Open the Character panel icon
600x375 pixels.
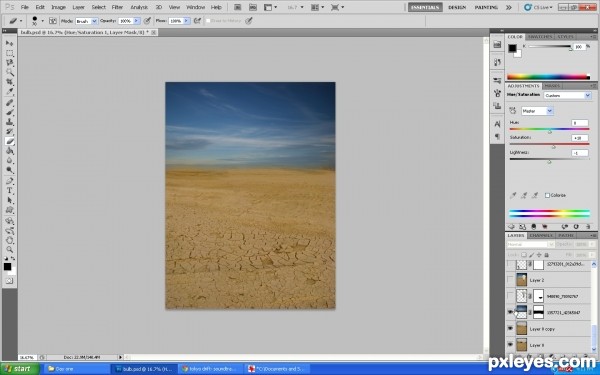pyautogui.click(x=497, y=124)
